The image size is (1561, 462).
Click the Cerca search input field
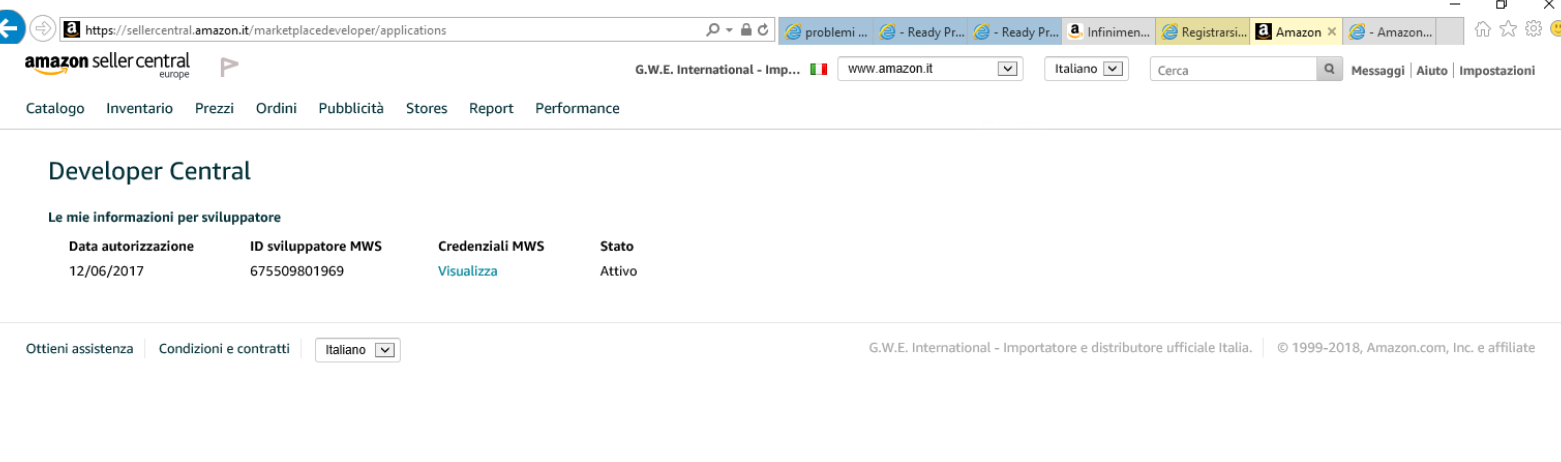point(1233,70)
